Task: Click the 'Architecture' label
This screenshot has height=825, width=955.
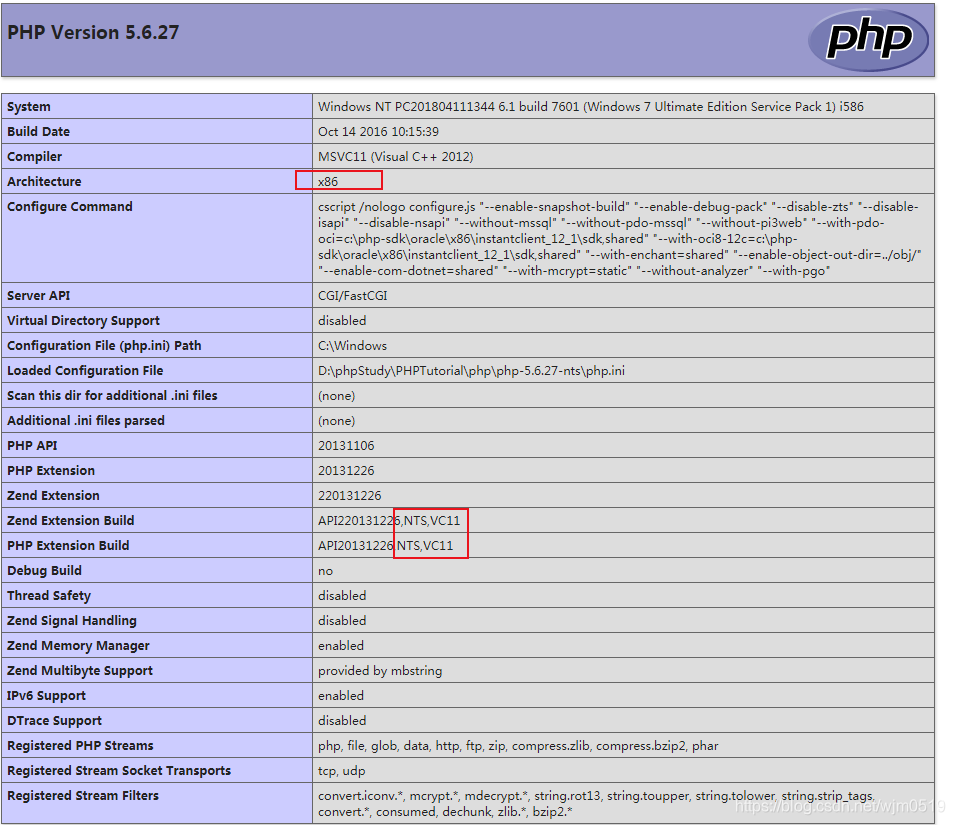Action: pyautogui.click(x=44, y=181)
